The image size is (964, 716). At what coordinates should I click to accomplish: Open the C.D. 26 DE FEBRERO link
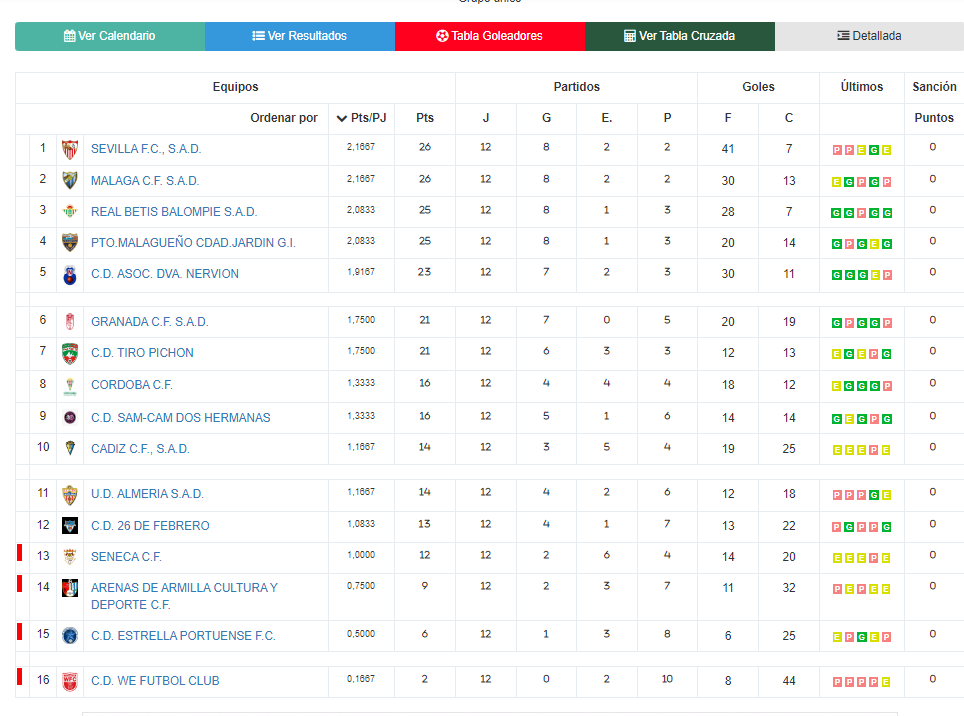coord(150,525)
